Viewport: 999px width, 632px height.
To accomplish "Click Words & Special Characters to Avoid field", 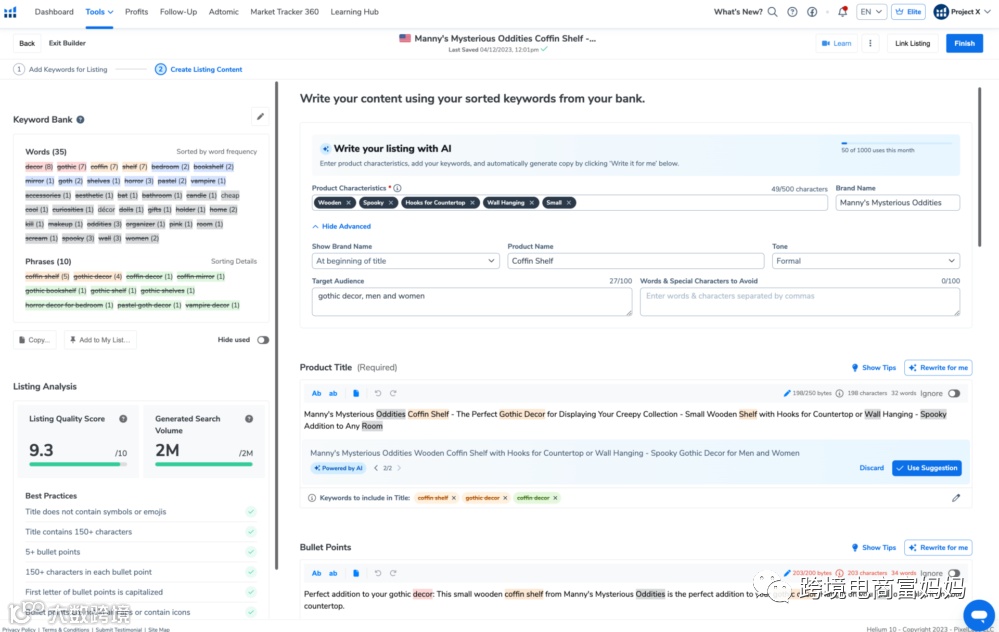I will 800,301.
